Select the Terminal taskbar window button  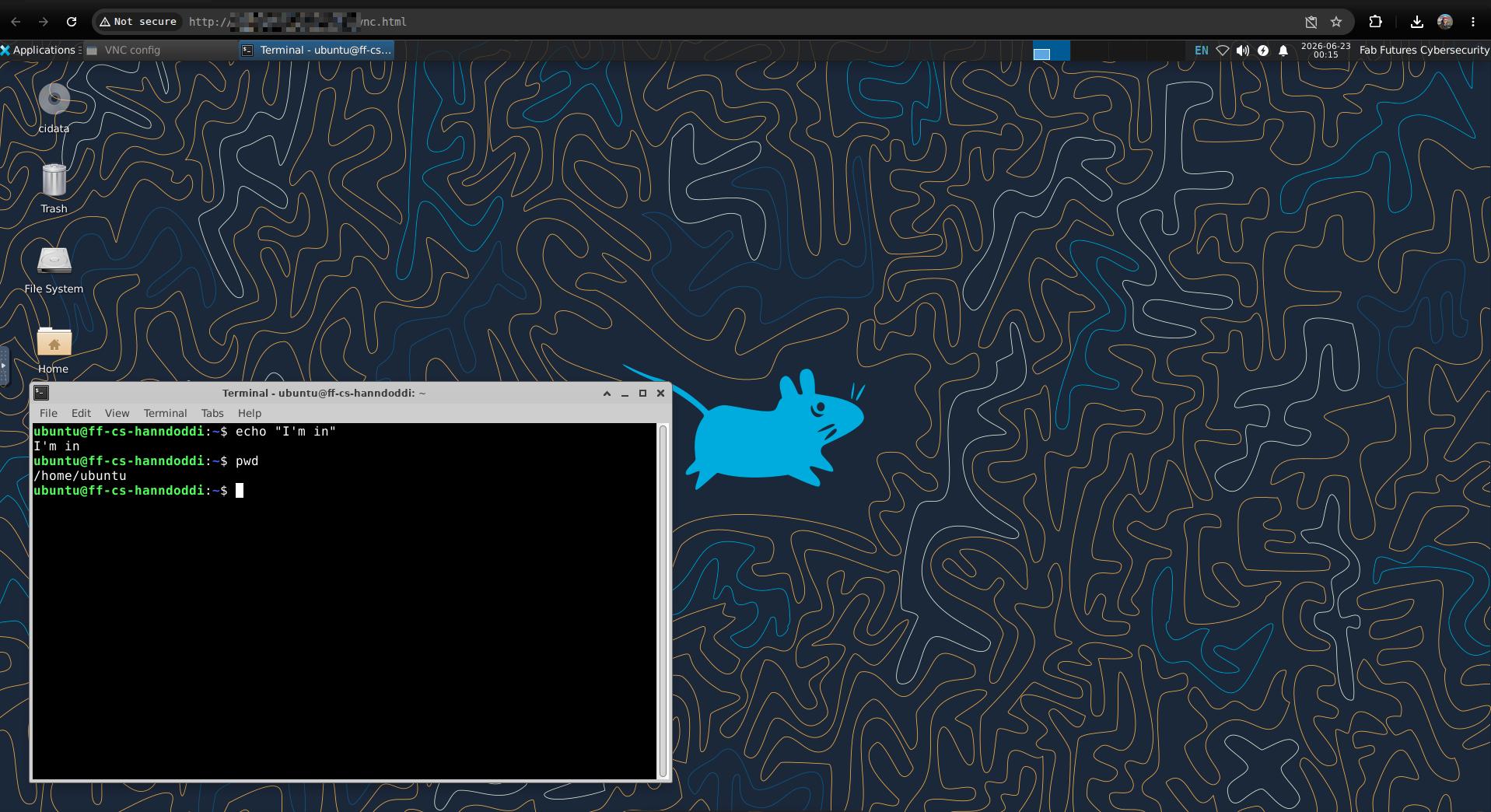(x=317, y=50)
